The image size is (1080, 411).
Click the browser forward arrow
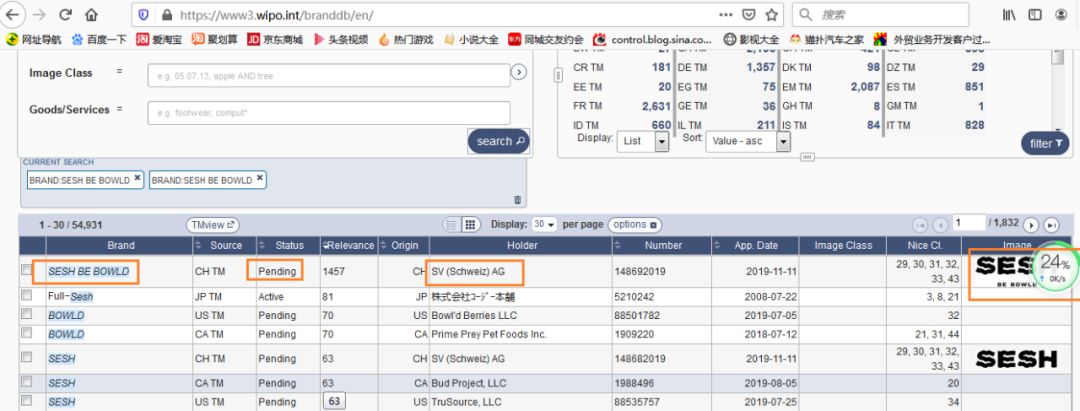[39, 14]
